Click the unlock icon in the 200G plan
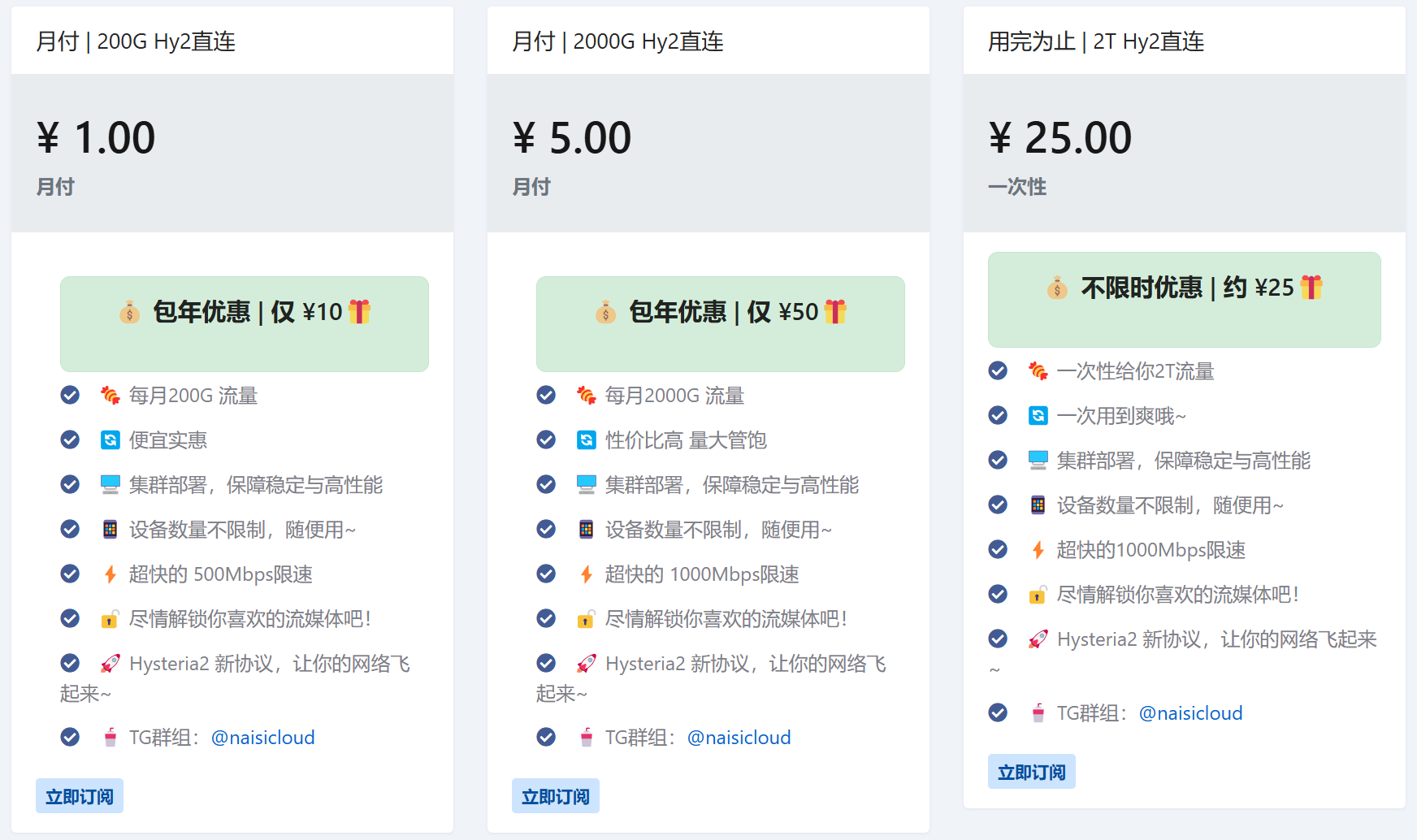This screenshot has height=840, width=1417. pyautogui.click(x=110, y=619)
